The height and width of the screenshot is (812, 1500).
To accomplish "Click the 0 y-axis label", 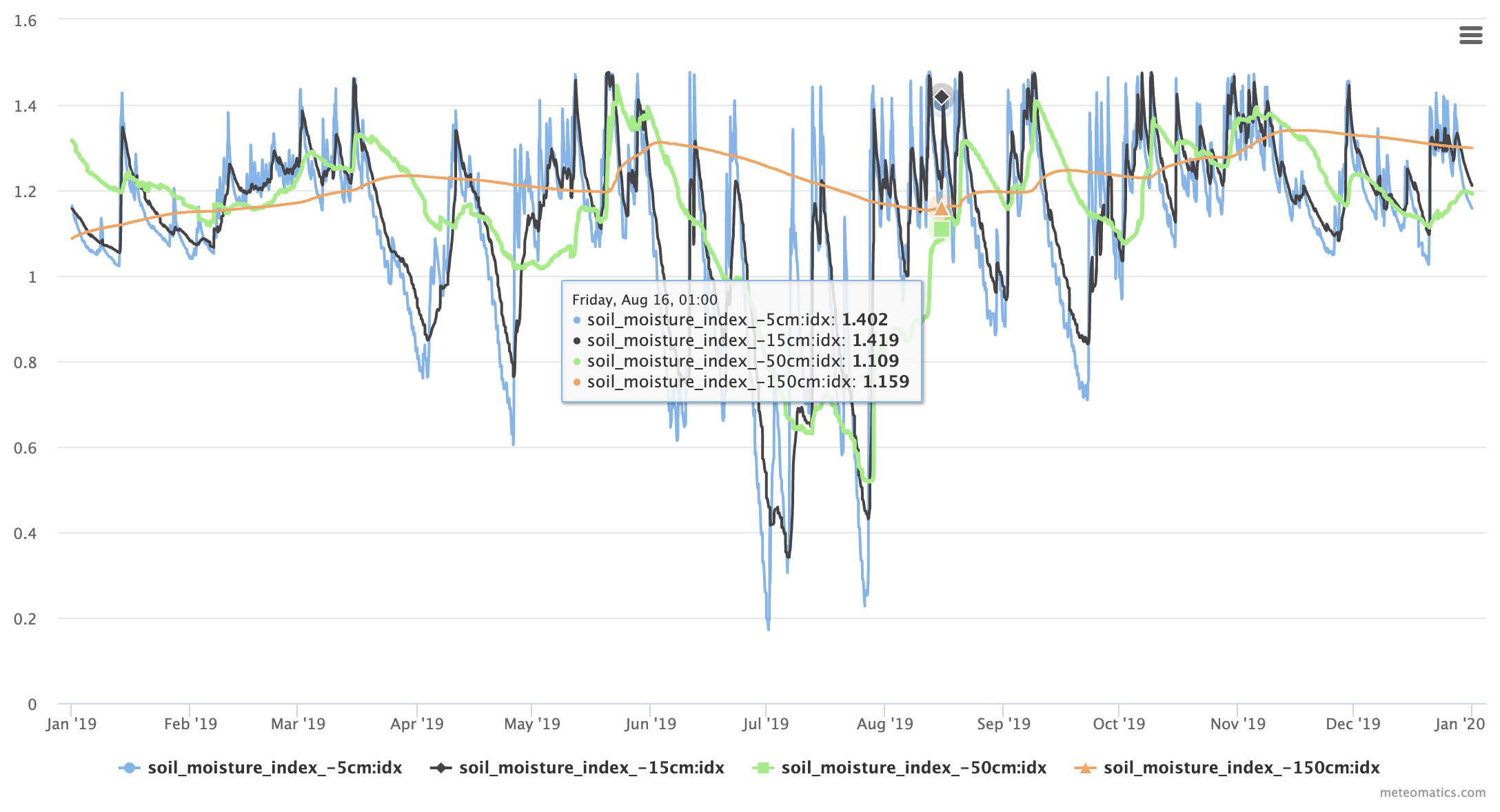I will (32, 704).
